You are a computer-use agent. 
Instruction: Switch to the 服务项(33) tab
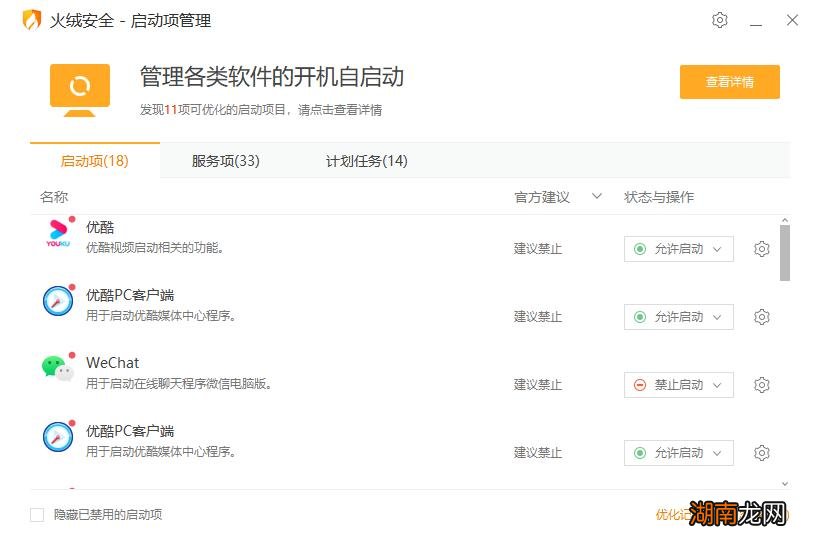tap(225, 160)
